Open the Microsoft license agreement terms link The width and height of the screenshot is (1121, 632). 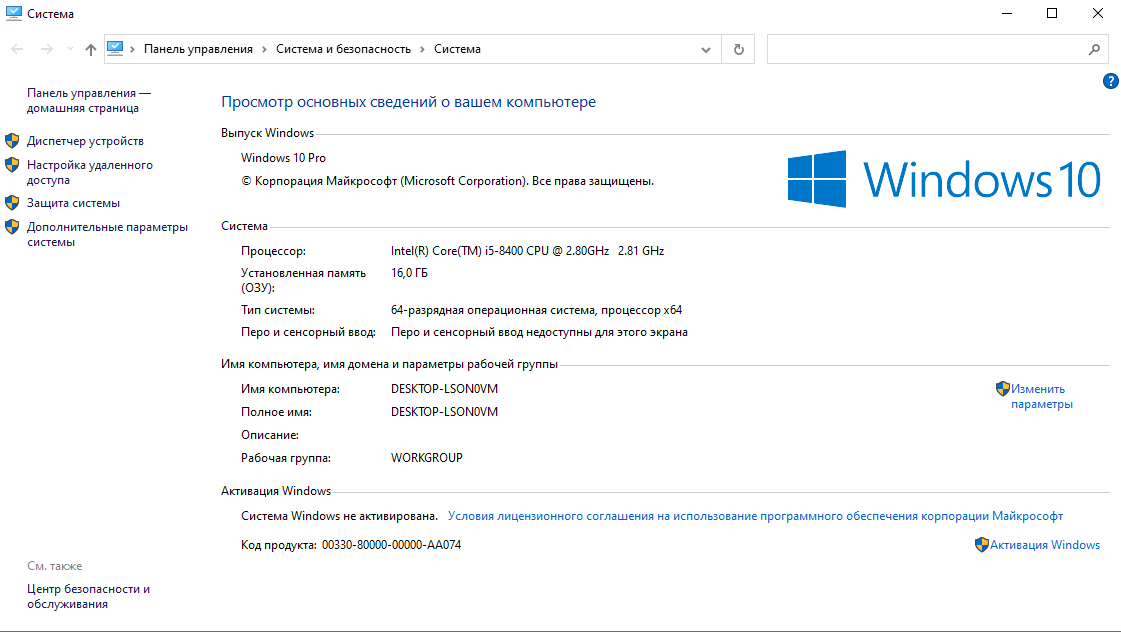pos(755,516)
